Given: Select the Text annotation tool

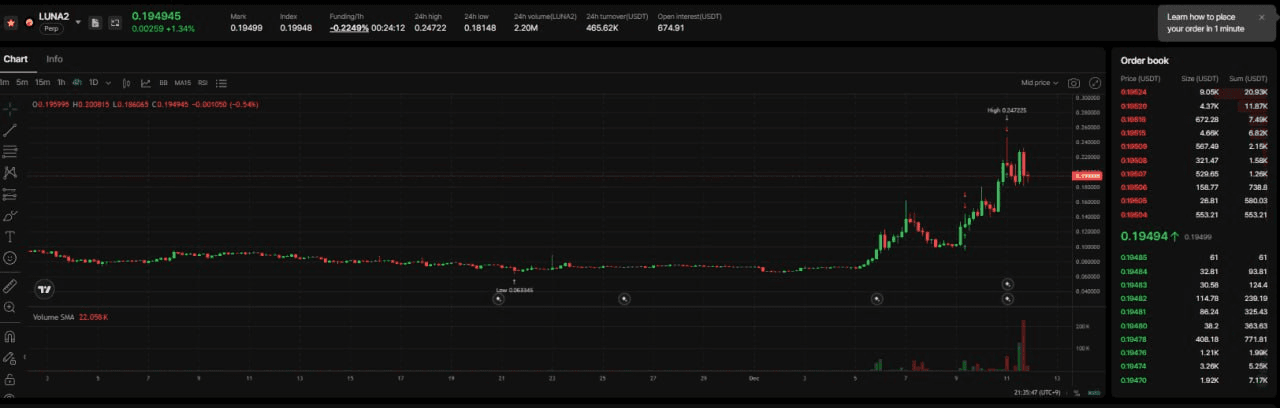Looking at the screenshot, I should pos(10,237).
